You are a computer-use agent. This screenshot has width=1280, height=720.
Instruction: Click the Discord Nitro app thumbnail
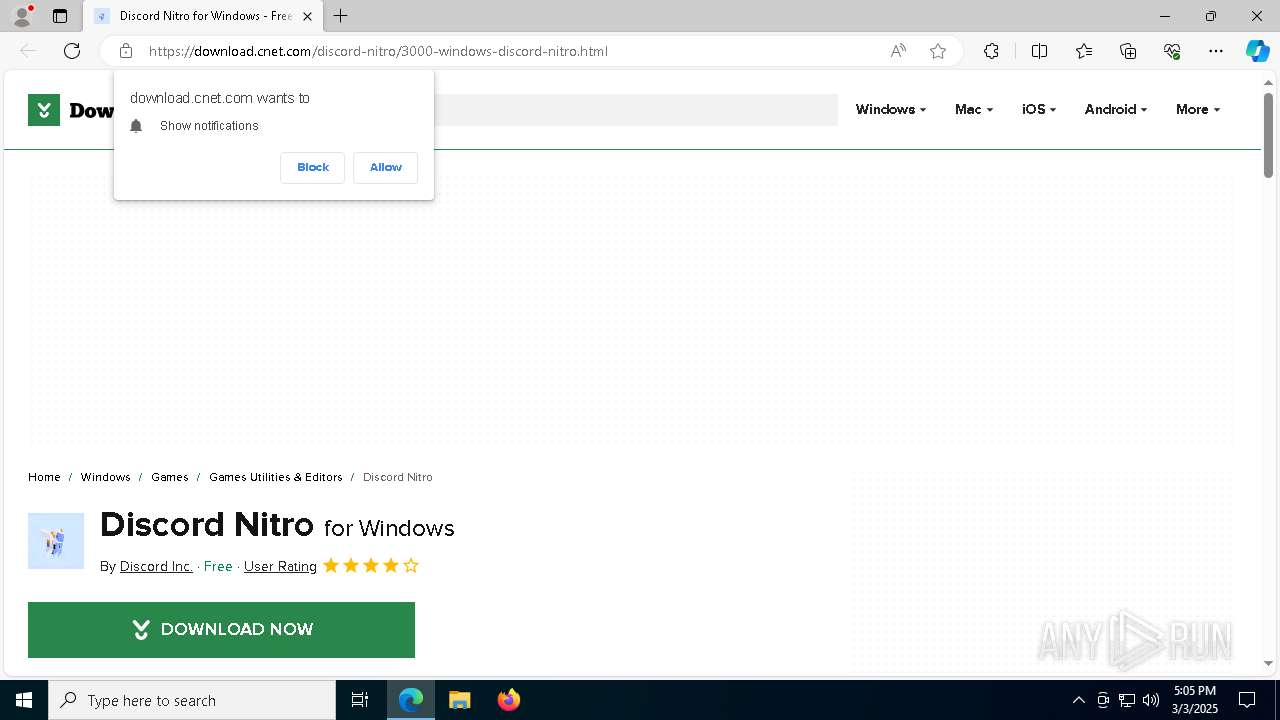pyautogui.click(x=56, y=541)
